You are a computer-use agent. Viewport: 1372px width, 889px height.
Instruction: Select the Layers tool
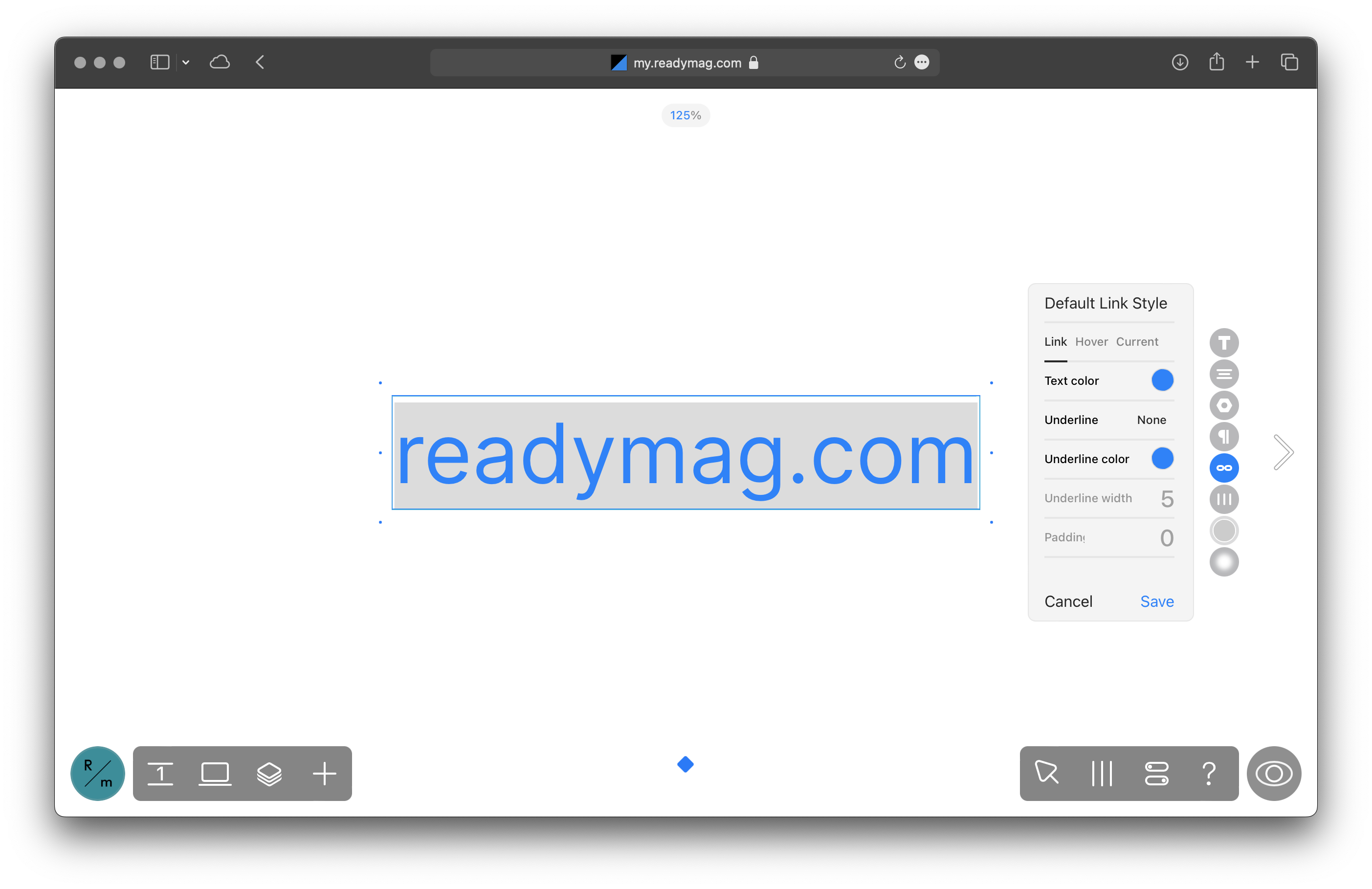pyautogui.click(x=270, y=773)
